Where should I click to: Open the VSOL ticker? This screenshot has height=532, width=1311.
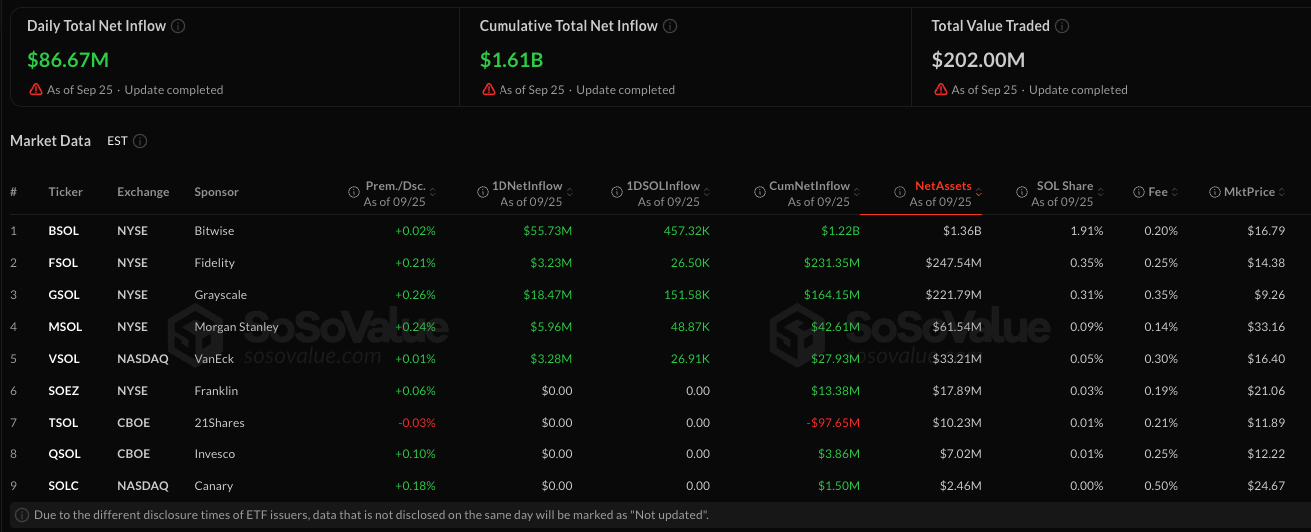tap(63, 359)
